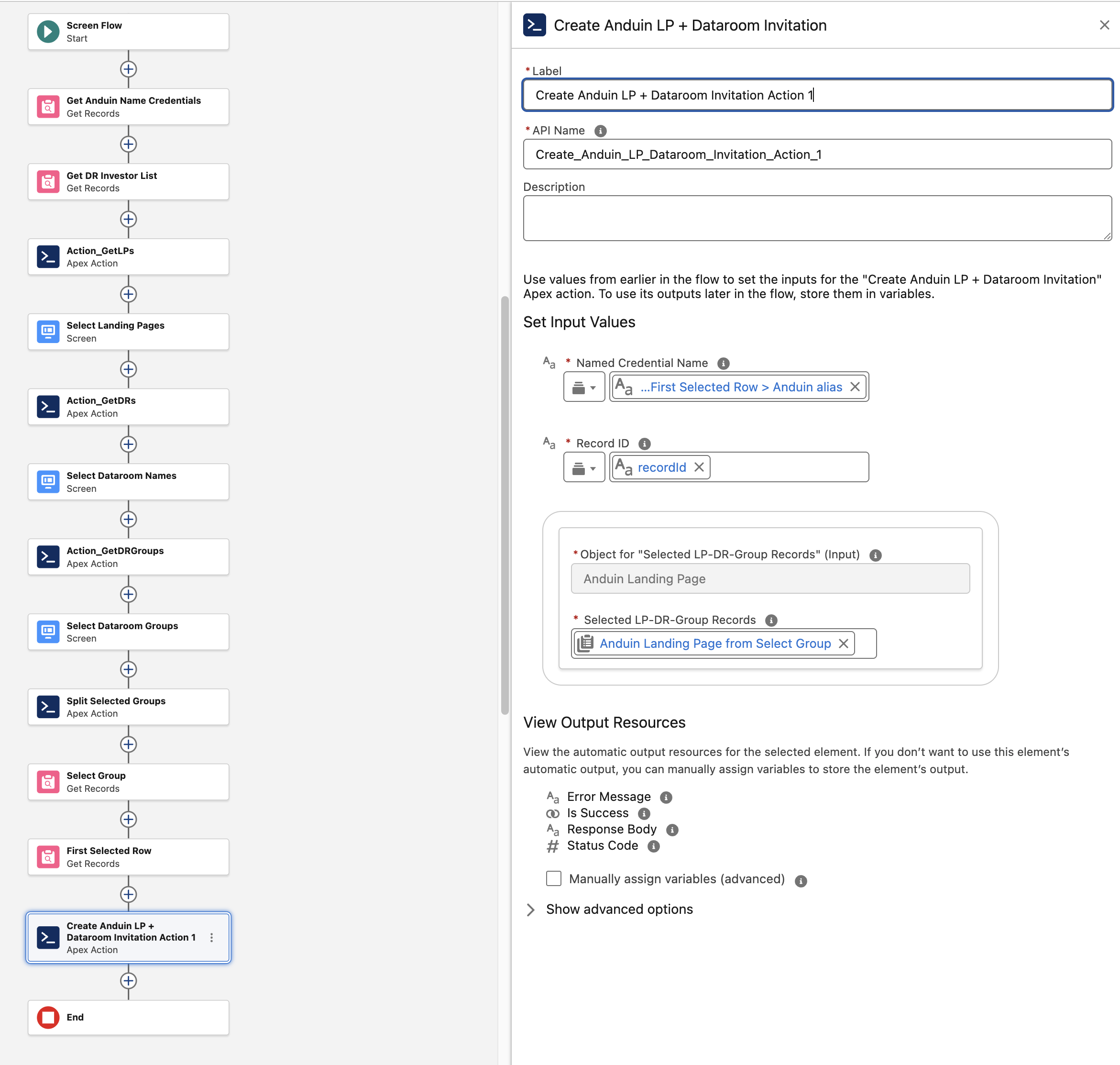
Task: Add element after Screen Flow Start
Action: [128, 69]
